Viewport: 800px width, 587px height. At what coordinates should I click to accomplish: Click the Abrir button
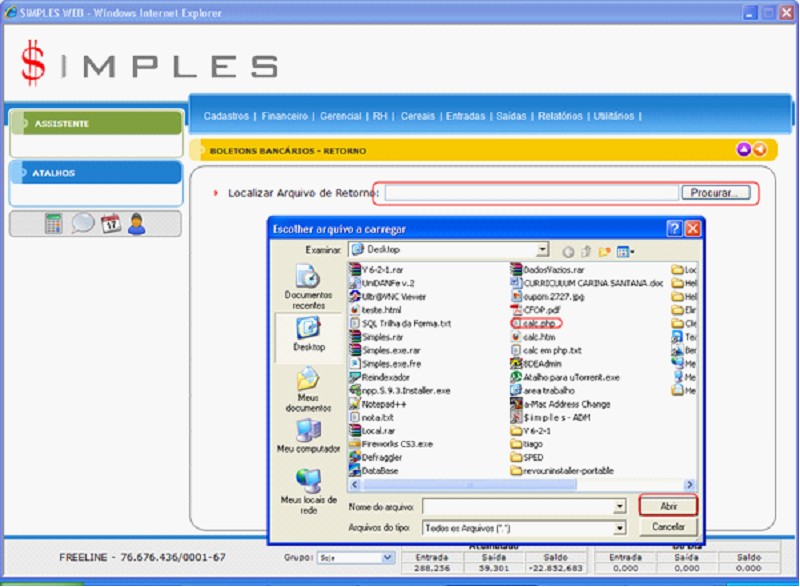(x=668, y=506)
